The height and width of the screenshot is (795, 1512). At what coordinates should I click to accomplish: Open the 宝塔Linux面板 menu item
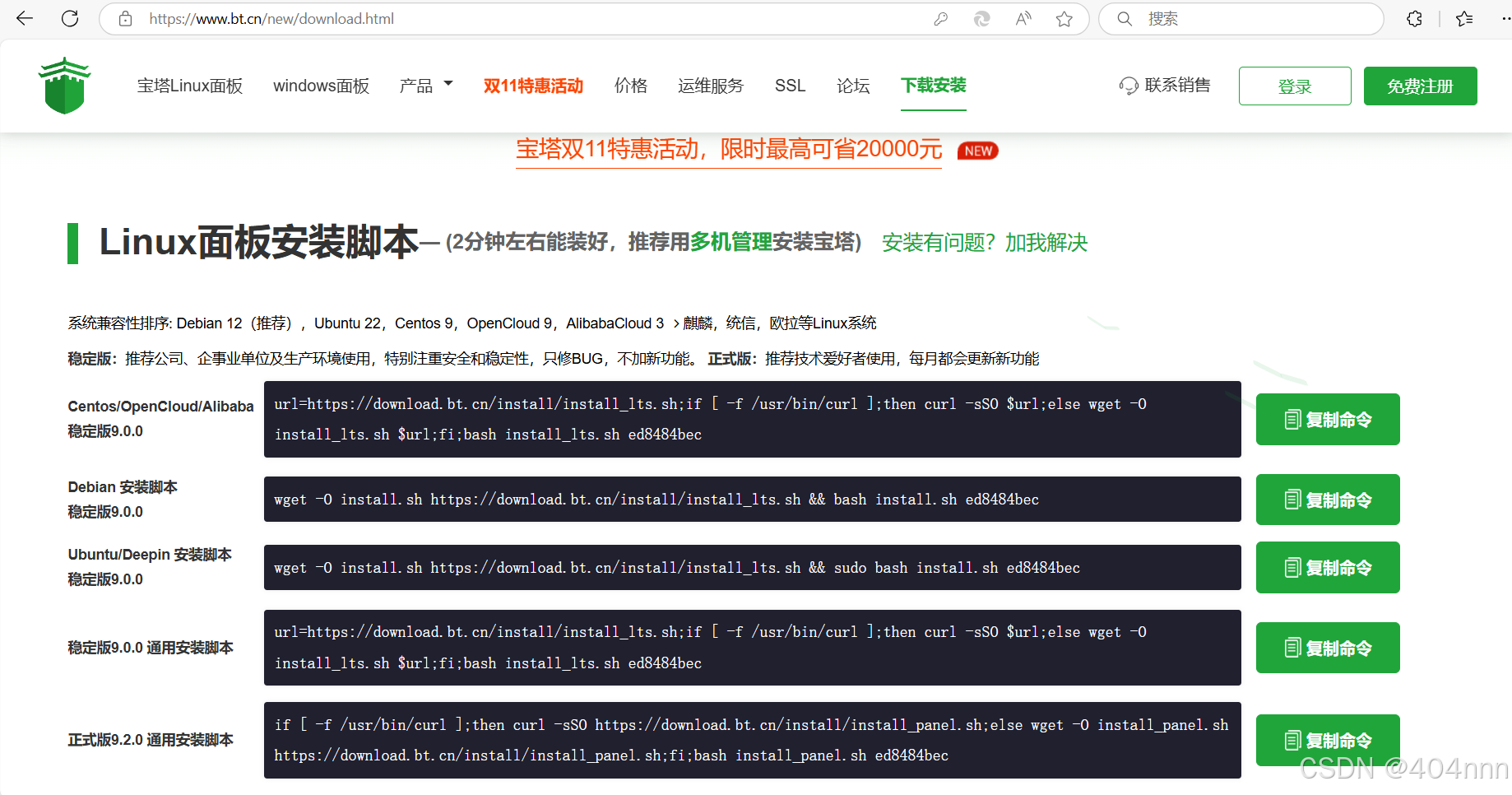190,86
